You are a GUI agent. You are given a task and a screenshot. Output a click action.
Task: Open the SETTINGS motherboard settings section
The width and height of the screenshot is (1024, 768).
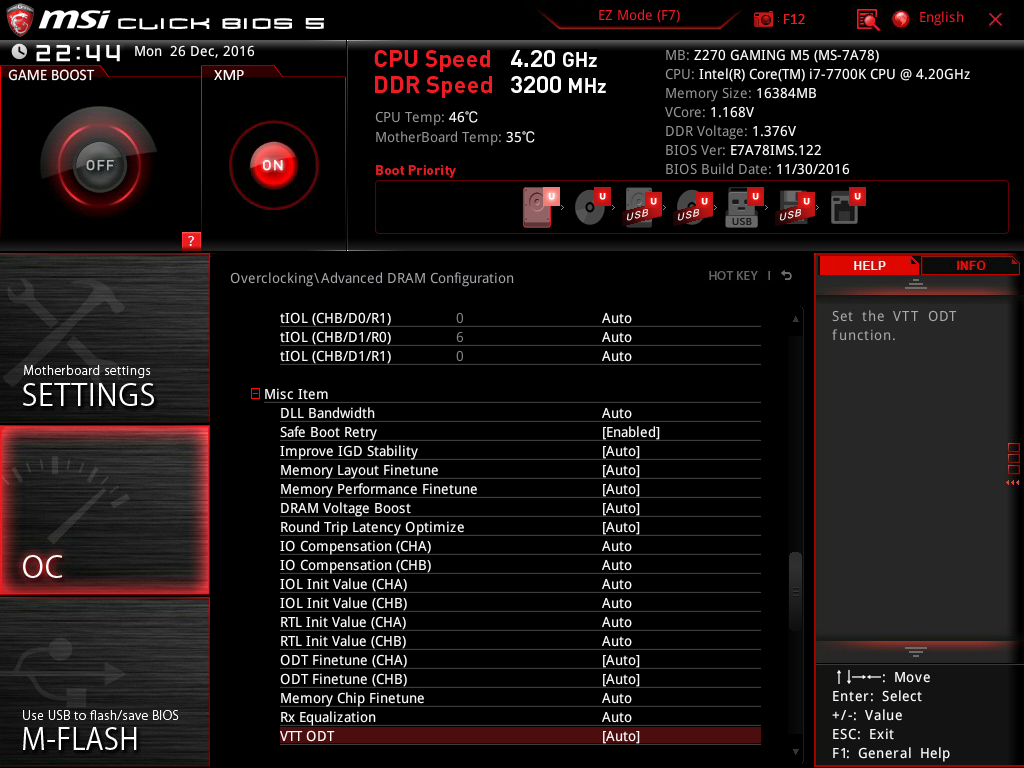[104, 338]
